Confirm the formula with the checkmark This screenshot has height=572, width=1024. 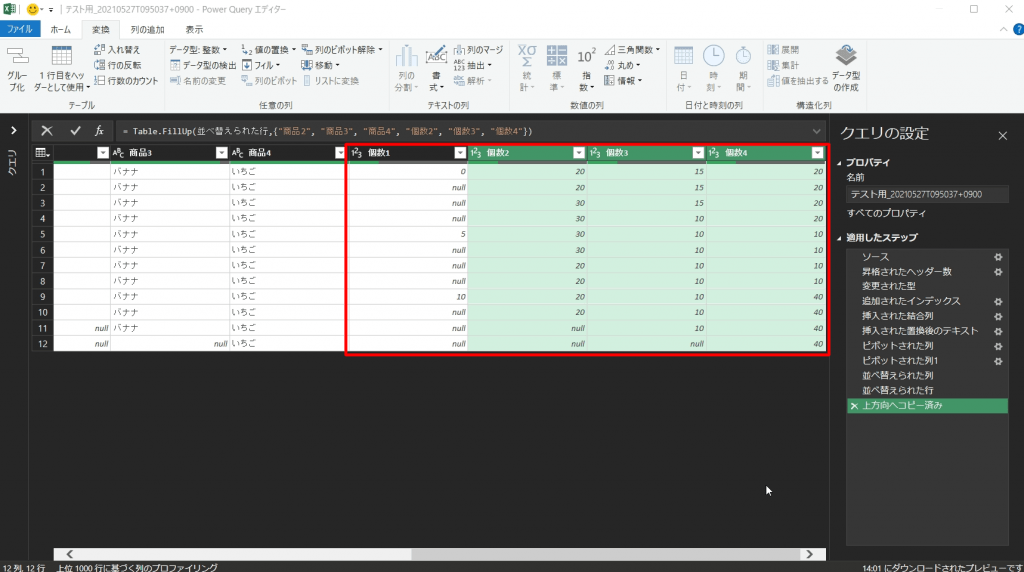(75, 131)
